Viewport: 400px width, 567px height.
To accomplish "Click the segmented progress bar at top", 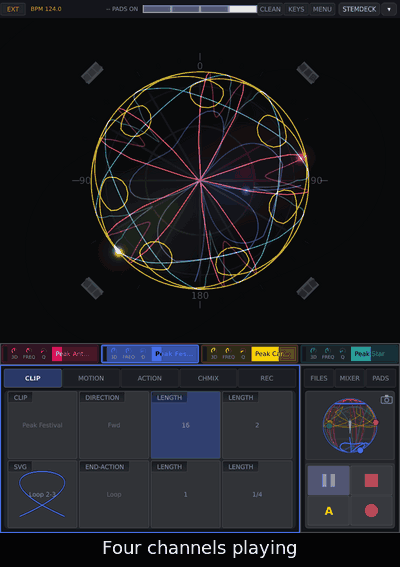I will pyautogui.click(x=200, y=9).
